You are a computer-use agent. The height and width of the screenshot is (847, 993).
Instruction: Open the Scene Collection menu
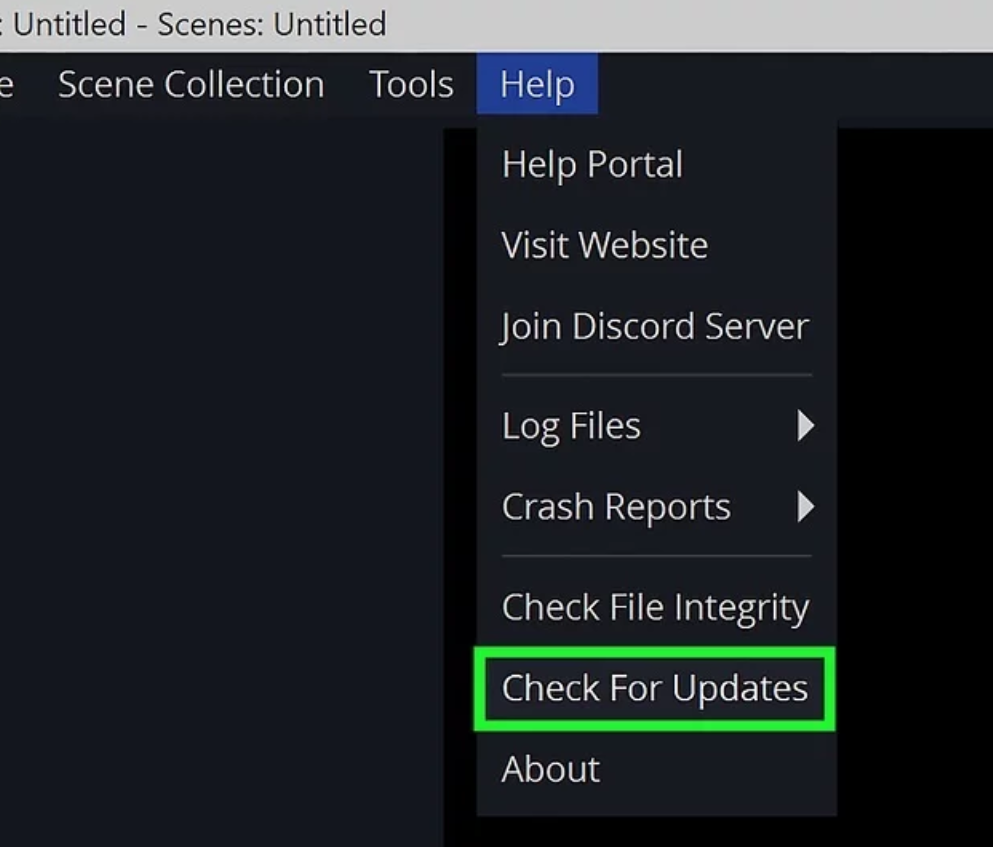pos(191,84)
